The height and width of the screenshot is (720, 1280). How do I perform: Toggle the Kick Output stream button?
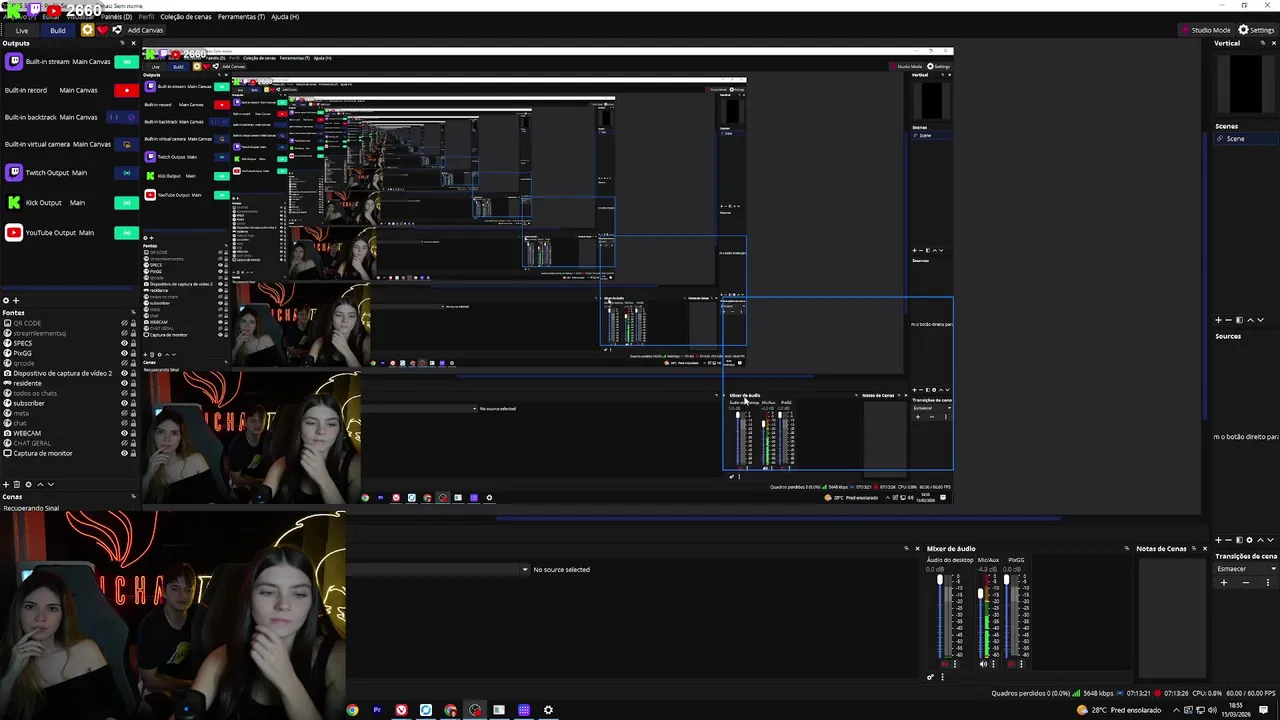pyautogui.click(x=126, y=203)
